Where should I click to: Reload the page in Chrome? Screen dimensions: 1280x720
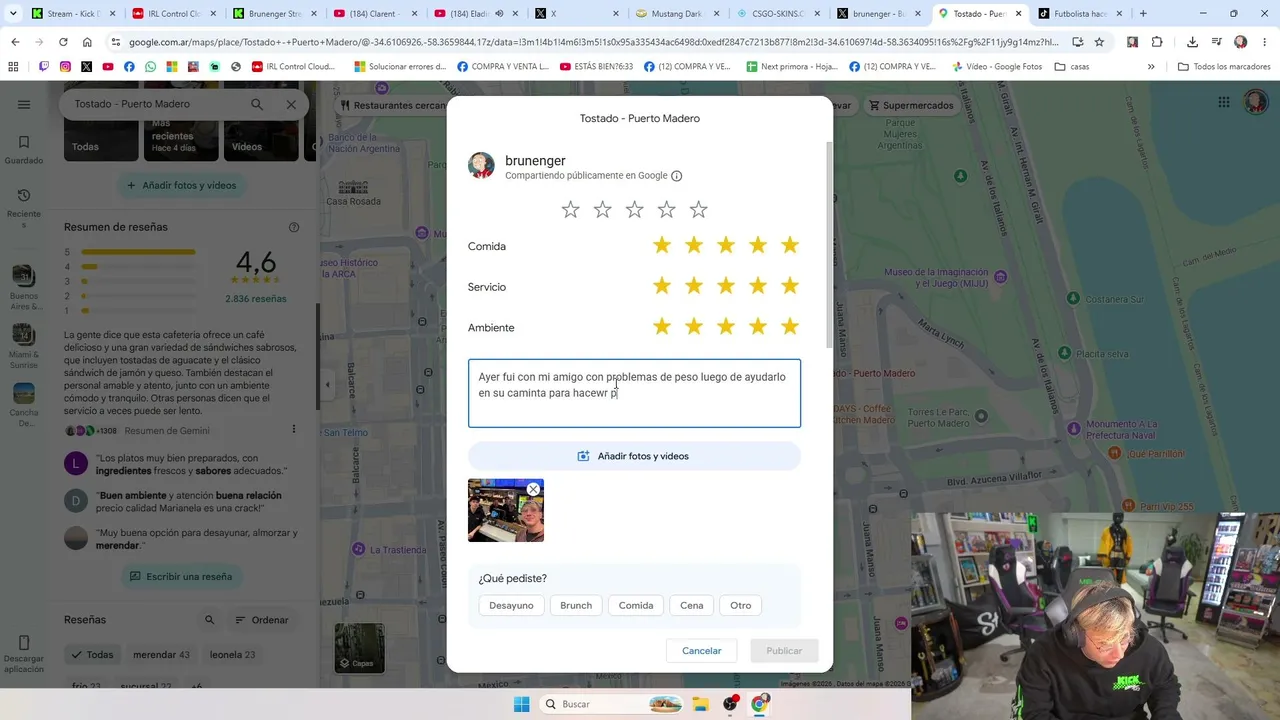tap(63, 42)
